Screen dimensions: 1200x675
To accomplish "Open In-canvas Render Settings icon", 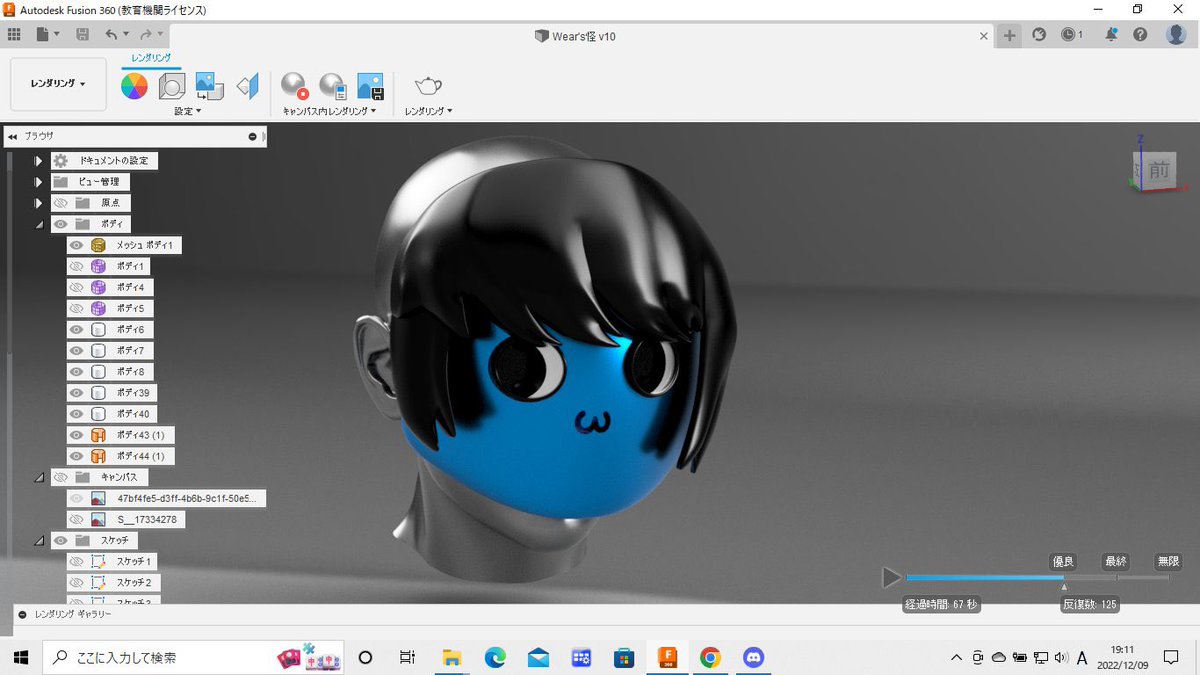I will click(x=332, y=86).
